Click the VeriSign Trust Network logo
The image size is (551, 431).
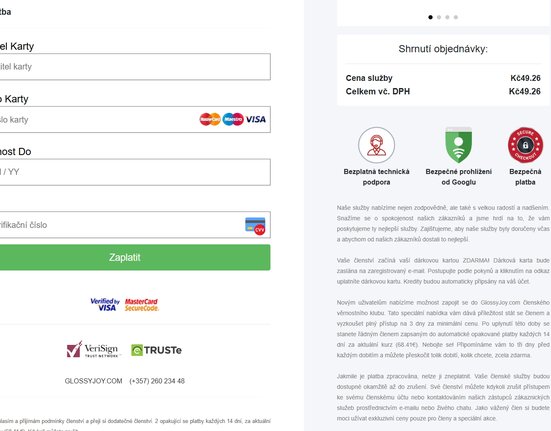click(x=93, y=350)
